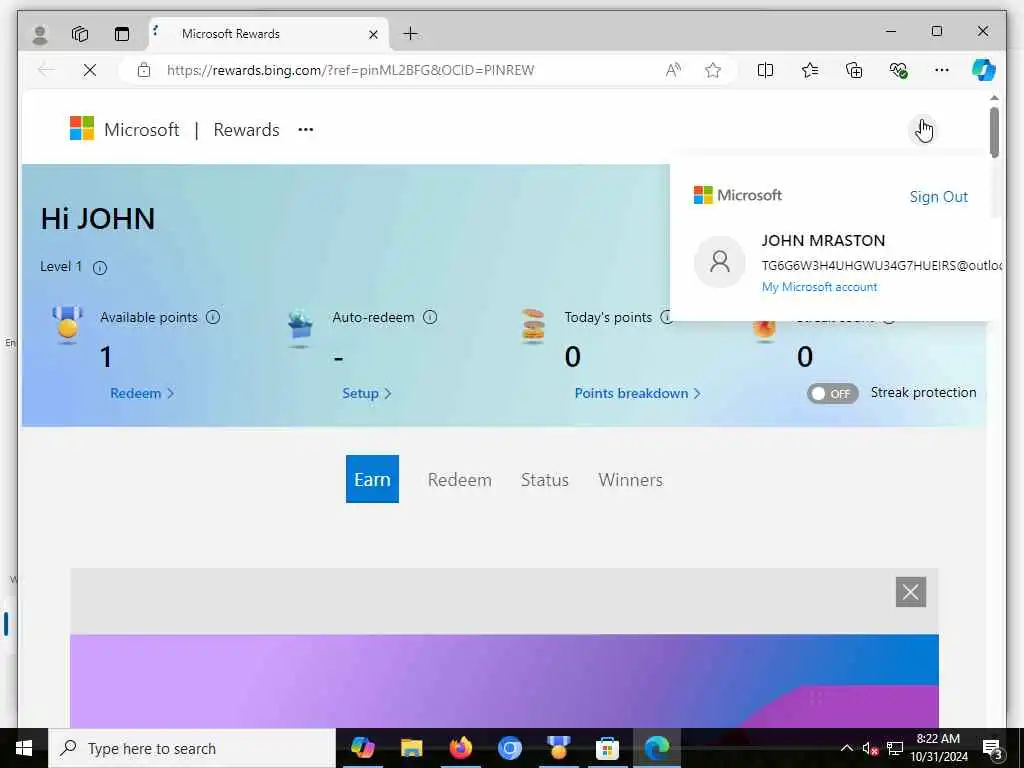Image resolution: width=1024 pixels, height=768 pixels.
Task: Switch to the Winners tab
Action: click(x=630, y=479)
